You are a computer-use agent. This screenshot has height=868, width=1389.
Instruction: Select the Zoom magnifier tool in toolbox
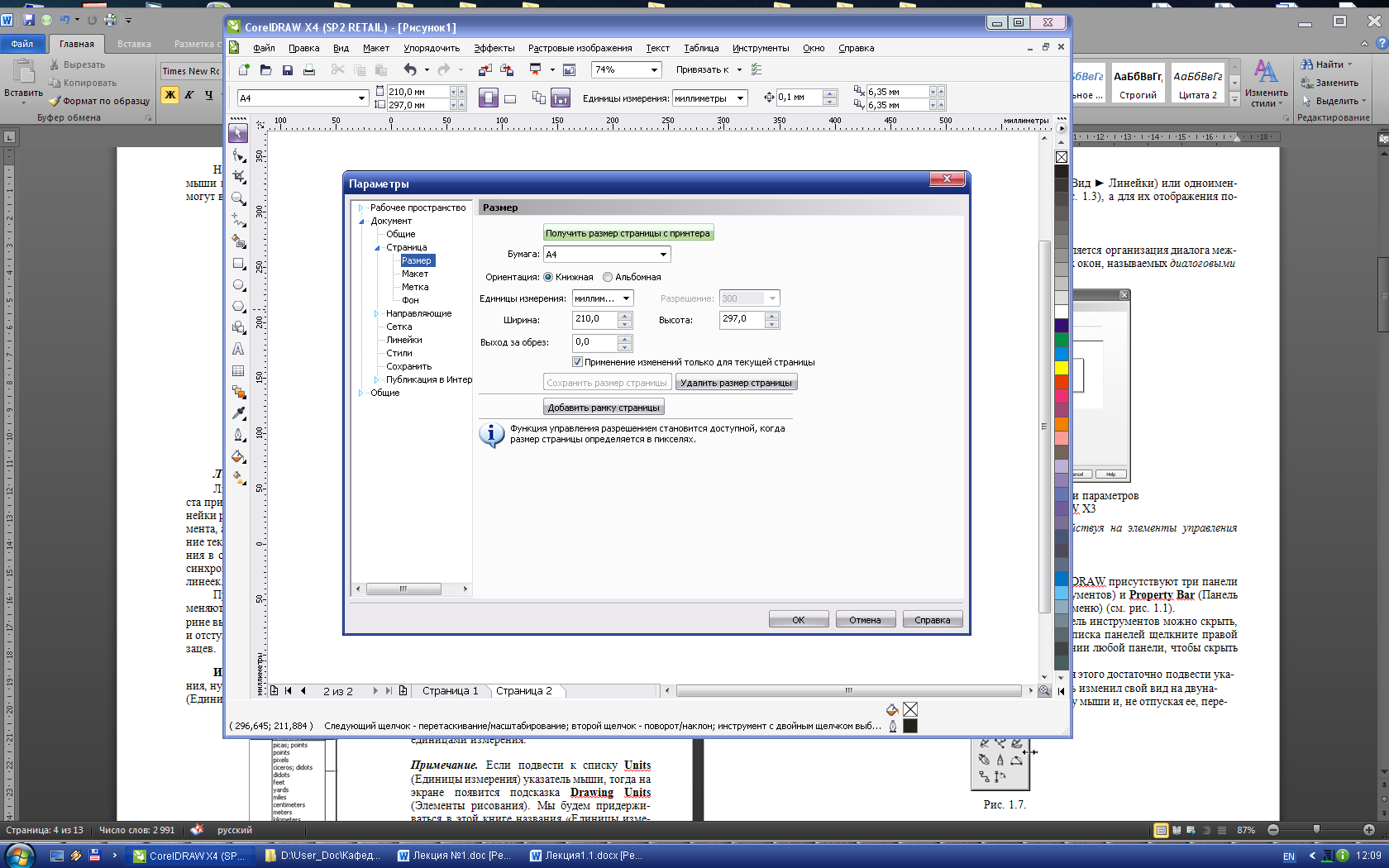click(238, 198)
